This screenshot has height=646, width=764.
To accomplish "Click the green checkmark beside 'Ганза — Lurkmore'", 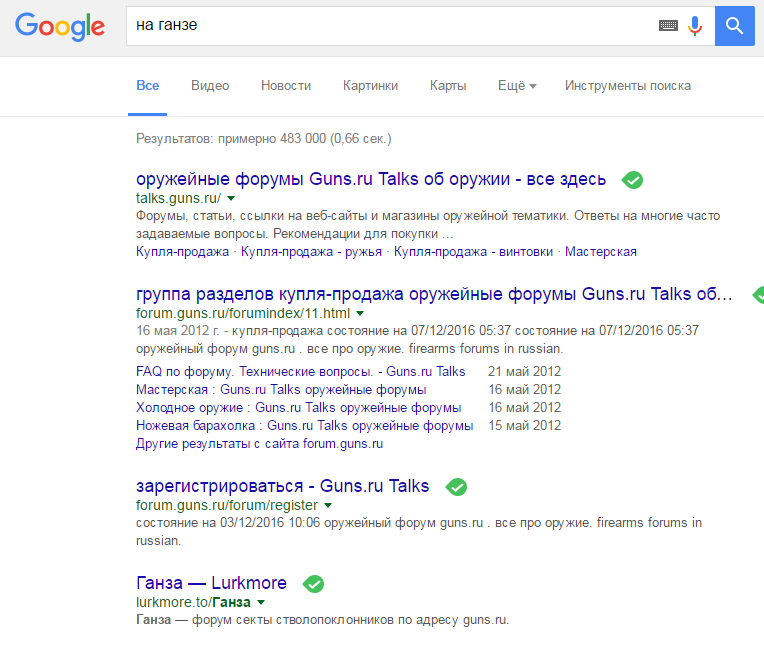I will pos(313,584).
